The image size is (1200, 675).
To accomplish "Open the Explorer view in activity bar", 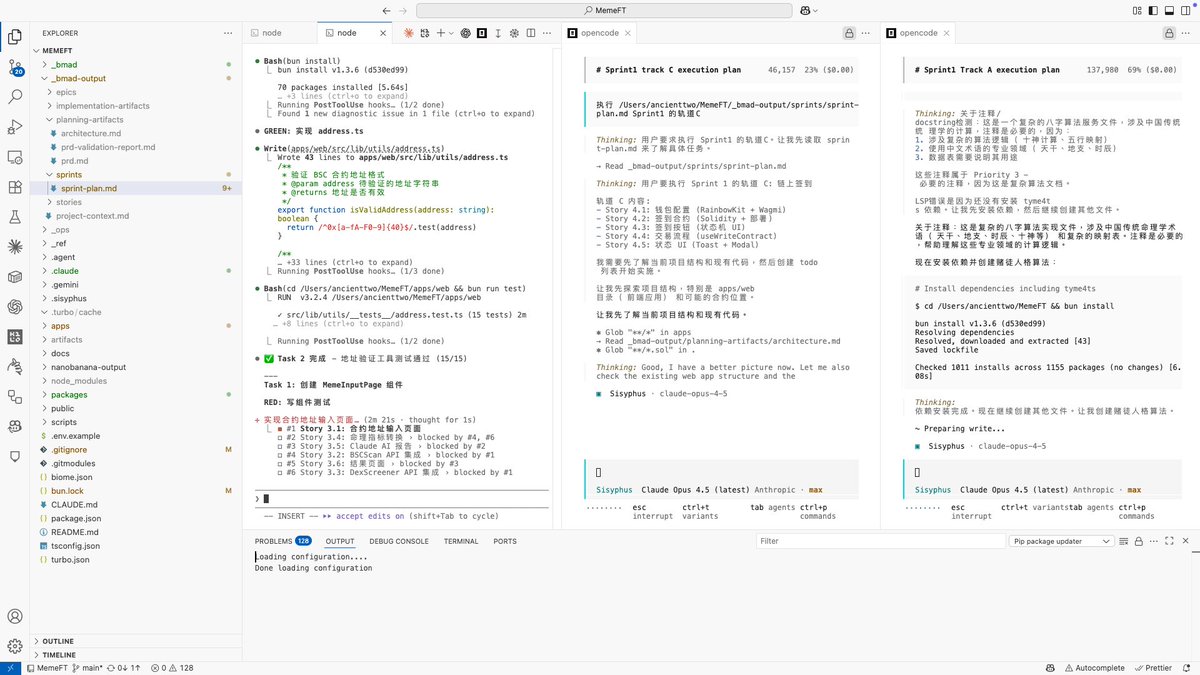I will coord(15,38).
